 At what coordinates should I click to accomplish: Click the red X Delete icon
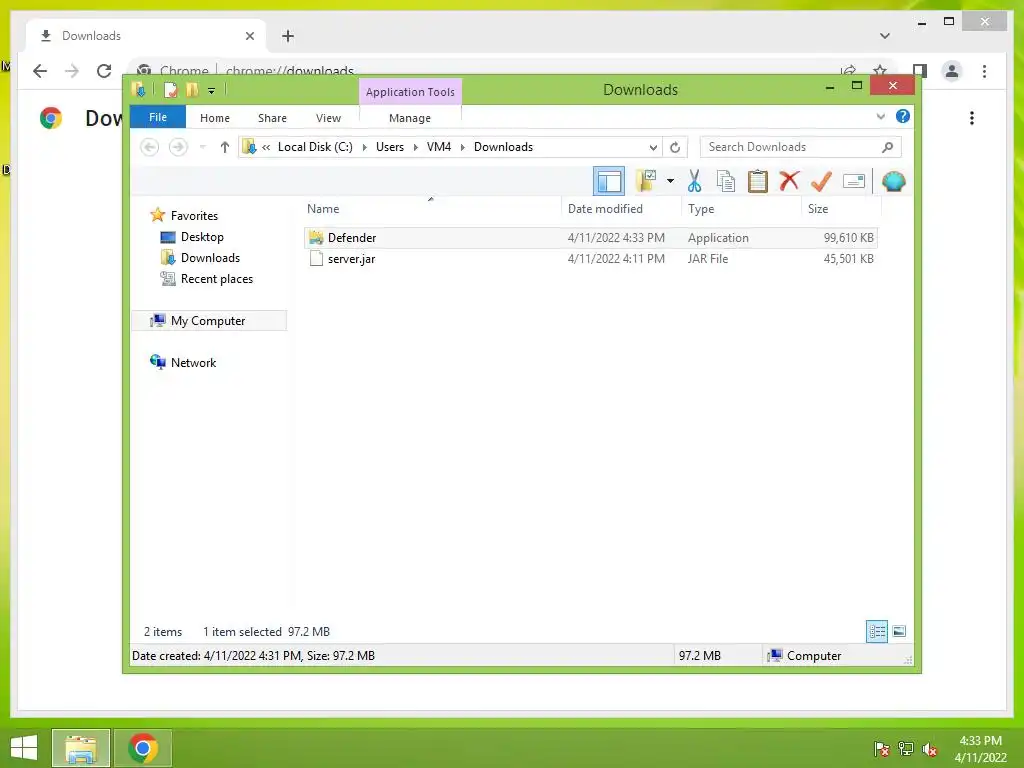[790, 180]
